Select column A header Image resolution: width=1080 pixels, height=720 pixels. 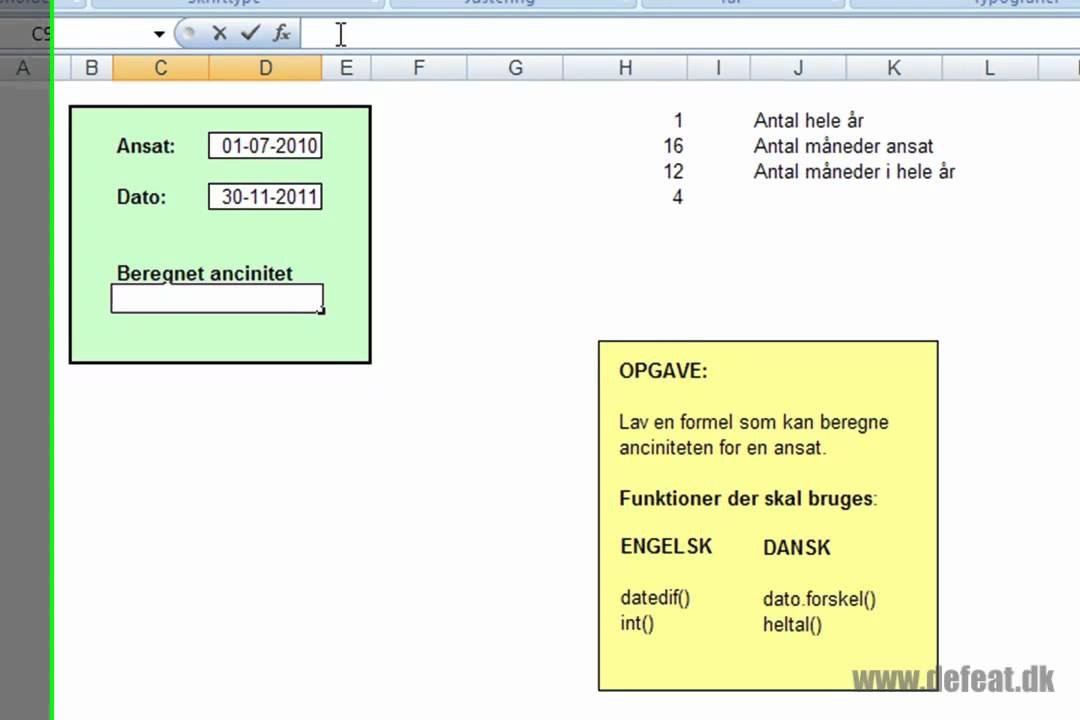[23, 68]
